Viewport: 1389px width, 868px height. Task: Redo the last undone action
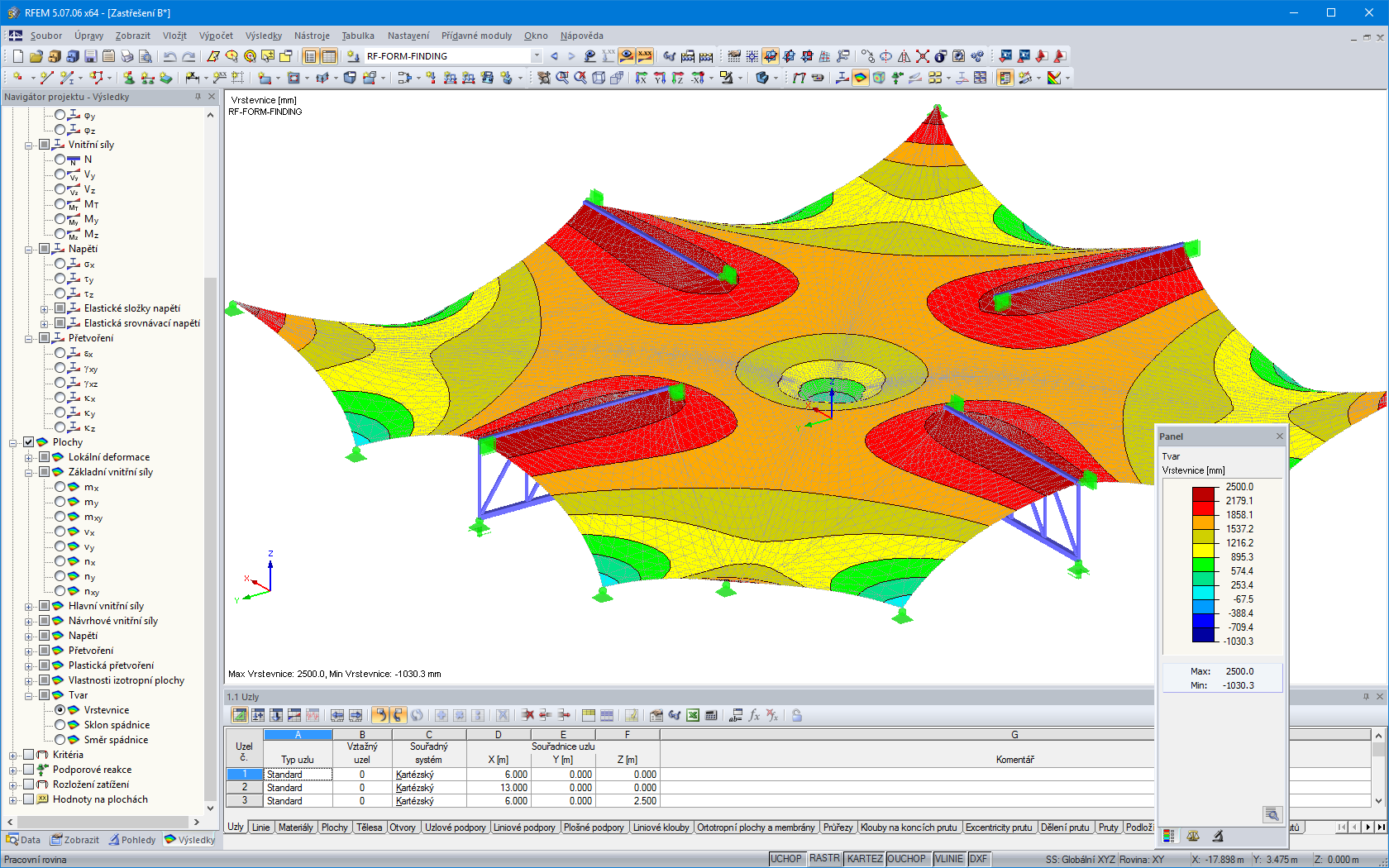pyautogui.click(x=189, y=56)
